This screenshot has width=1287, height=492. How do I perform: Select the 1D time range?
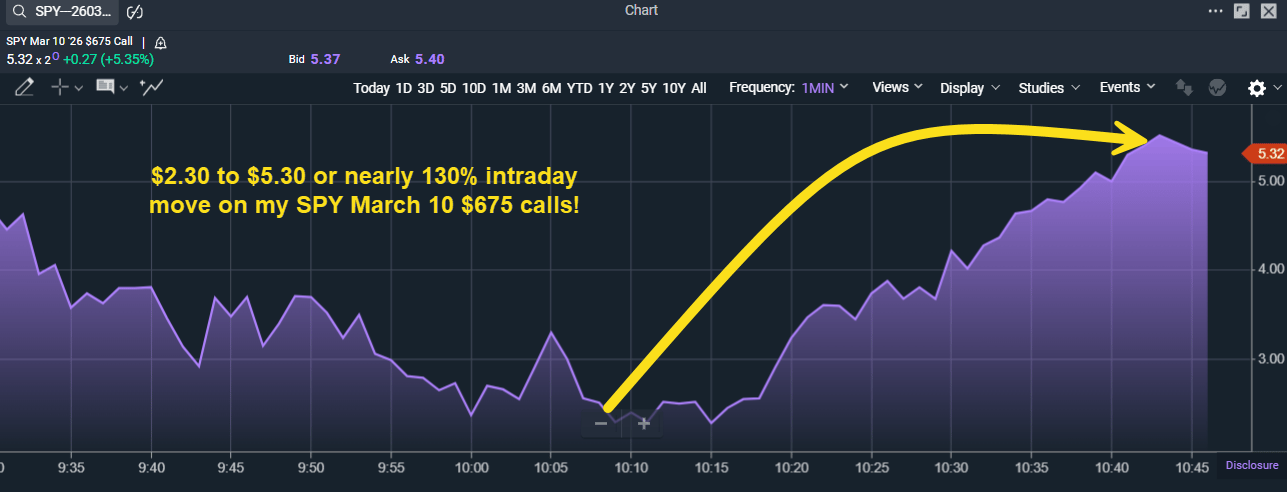[x=404, y=88]
